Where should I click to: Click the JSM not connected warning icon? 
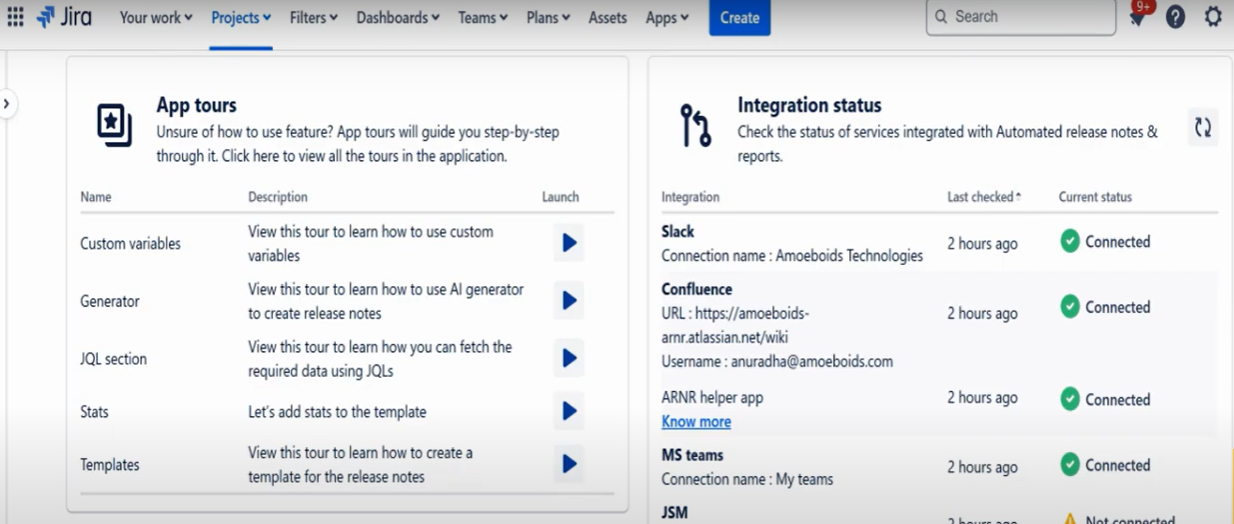tap(1070, 520)
